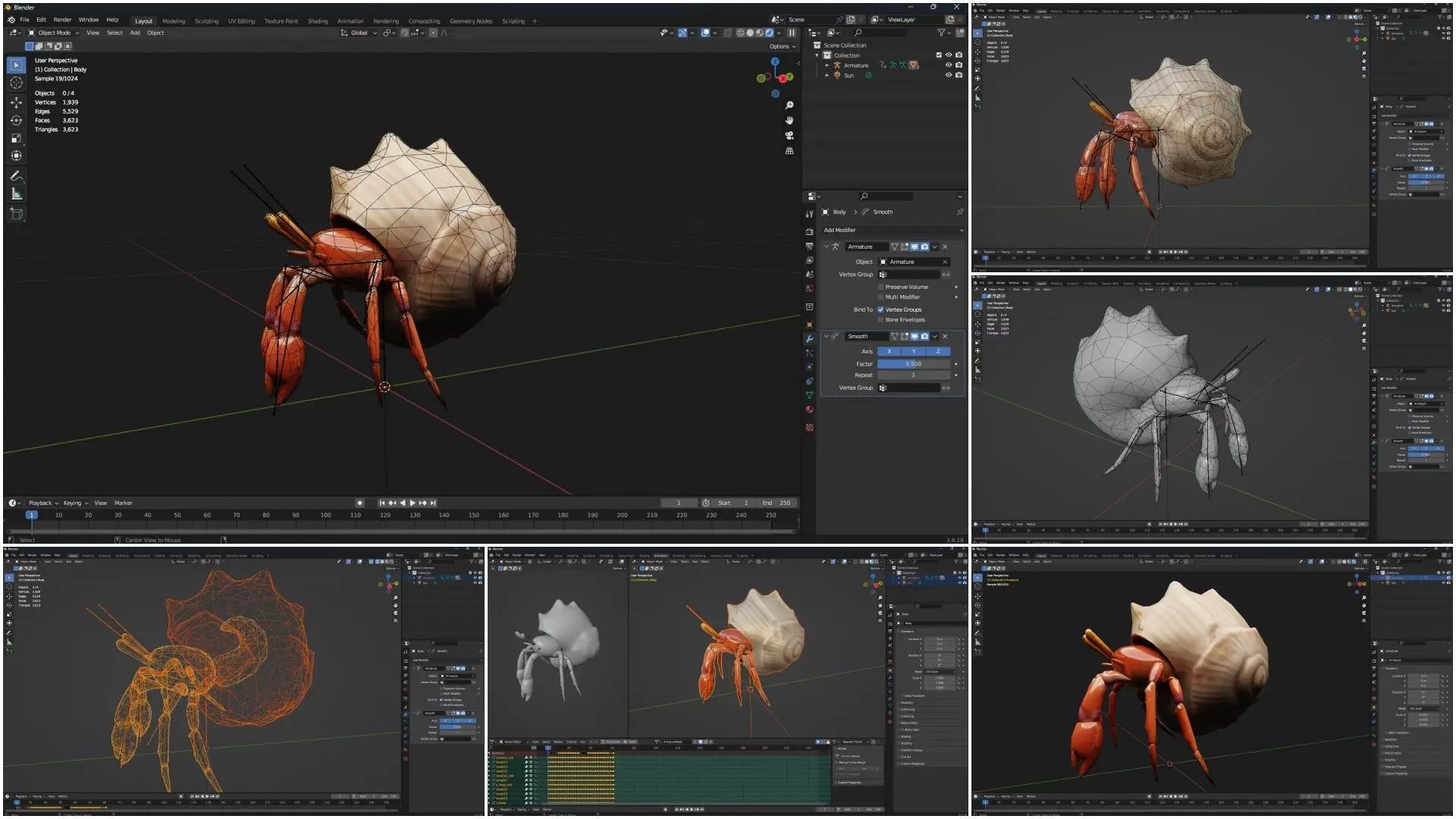Open the viewport Options dropdown
Viewport: 1456px width, 819px height.
click(783, 46)
